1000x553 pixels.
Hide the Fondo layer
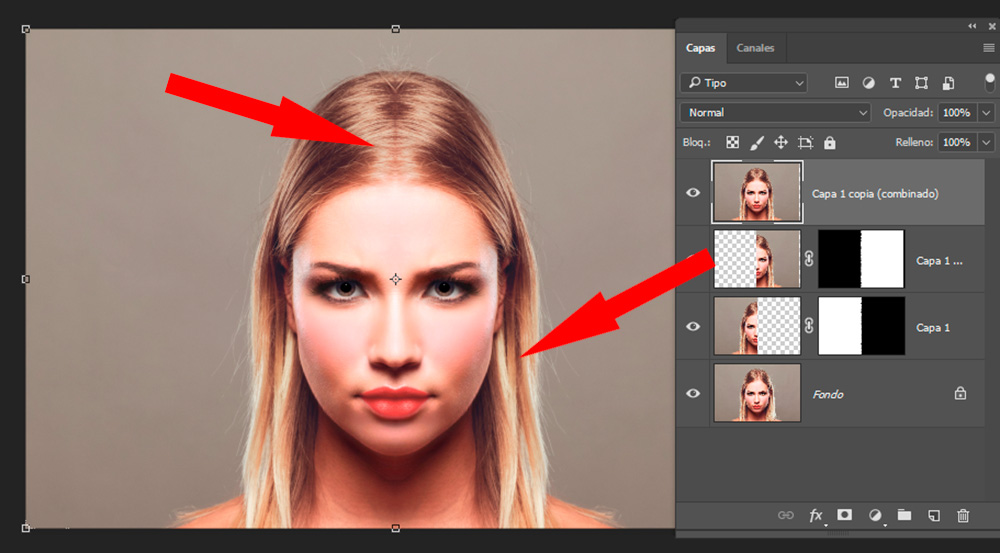pyautogui.click(x=693, y=393)
